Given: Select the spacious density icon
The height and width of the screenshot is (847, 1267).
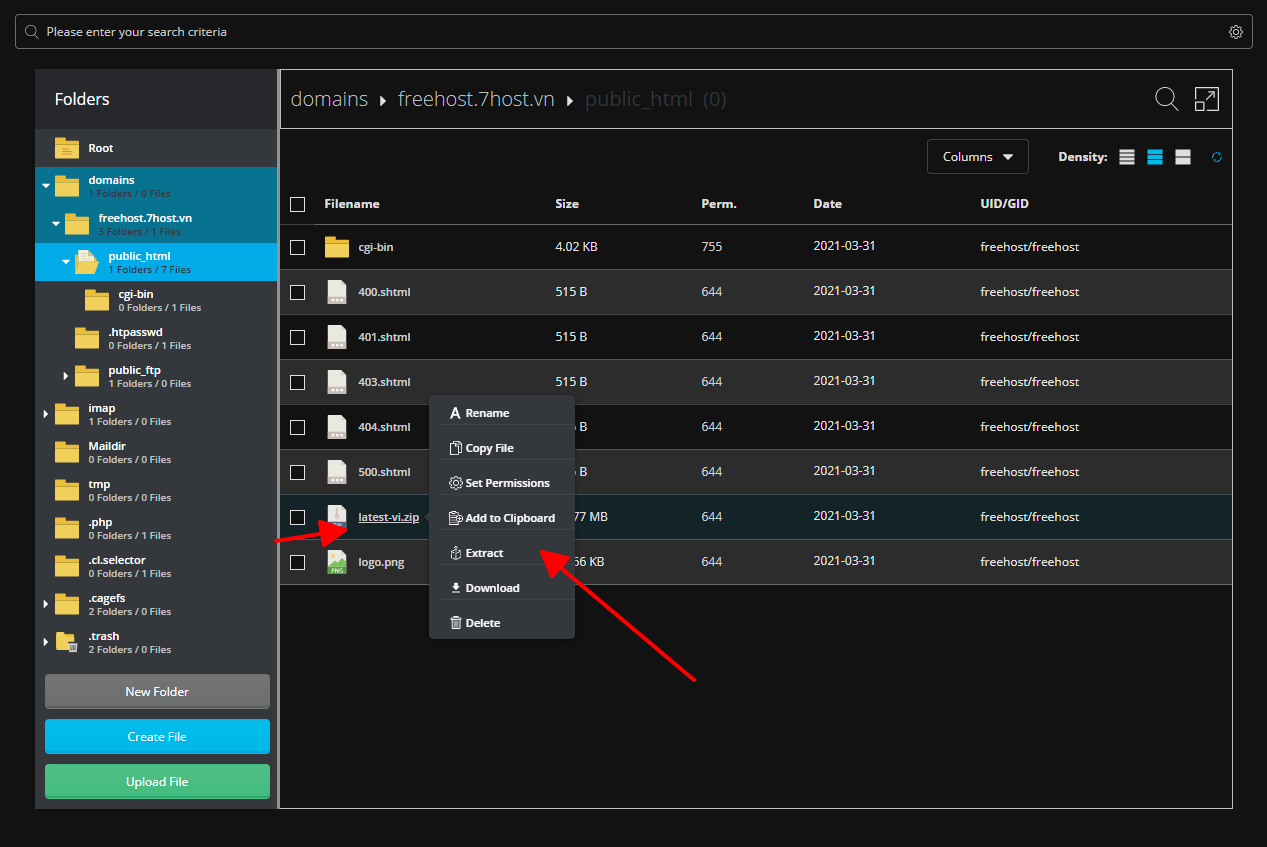Looking at the screenshot, I should click(x=1183, y=157).
